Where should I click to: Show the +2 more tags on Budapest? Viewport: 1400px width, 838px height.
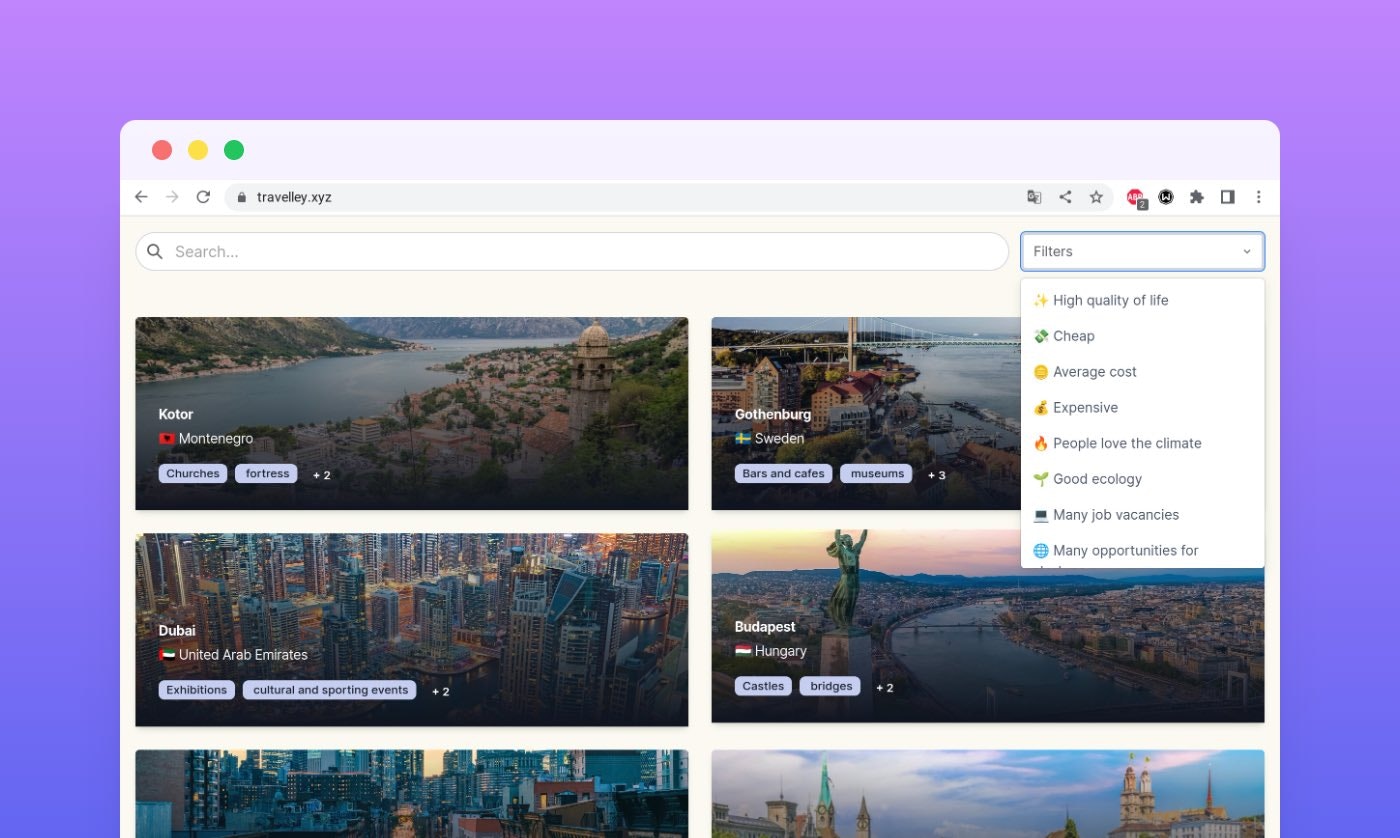tap(884, 687)
